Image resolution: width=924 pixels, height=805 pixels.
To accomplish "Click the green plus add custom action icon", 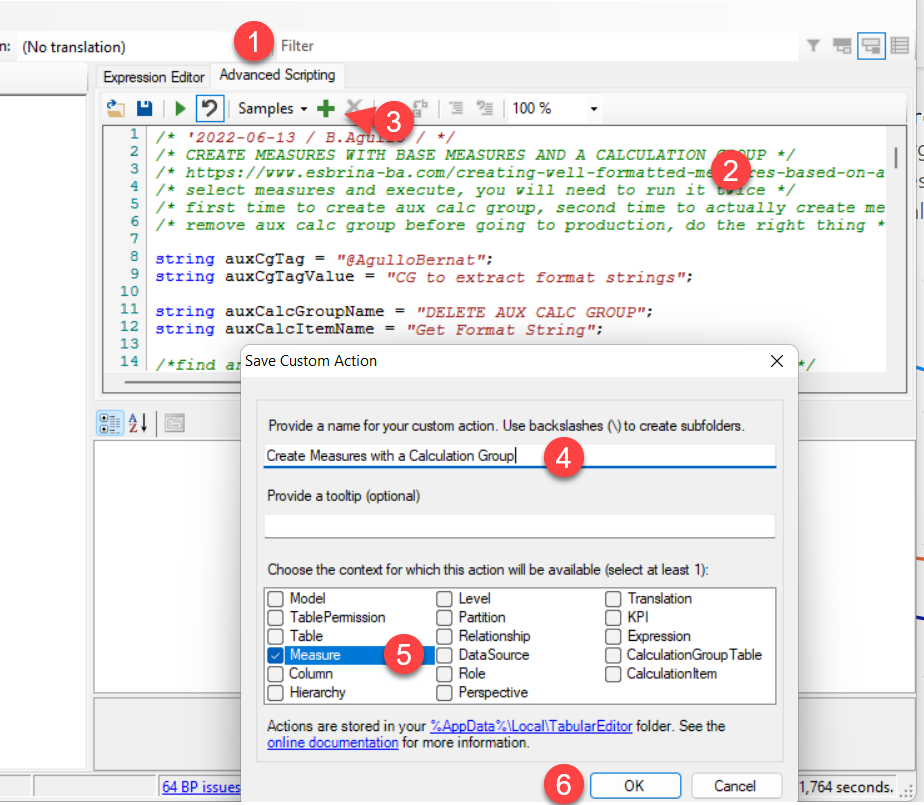I will (325, 108).
